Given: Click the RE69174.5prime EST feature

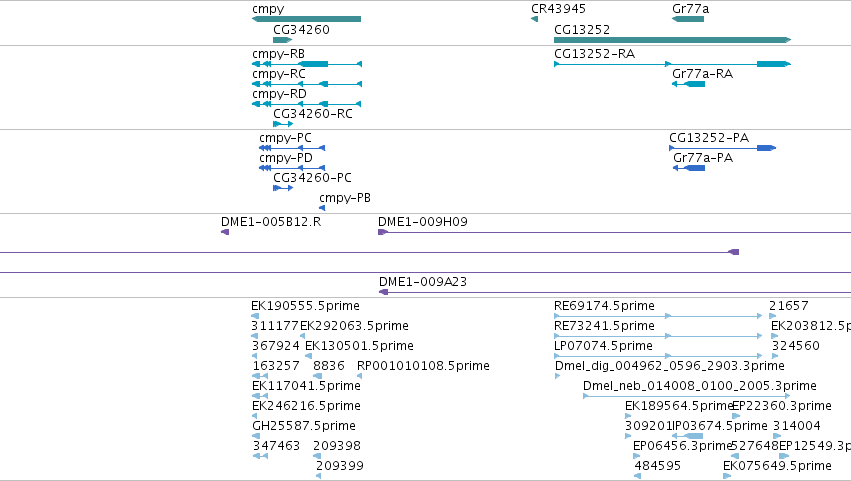Looking at the screenshot, I should pos(658,316).
